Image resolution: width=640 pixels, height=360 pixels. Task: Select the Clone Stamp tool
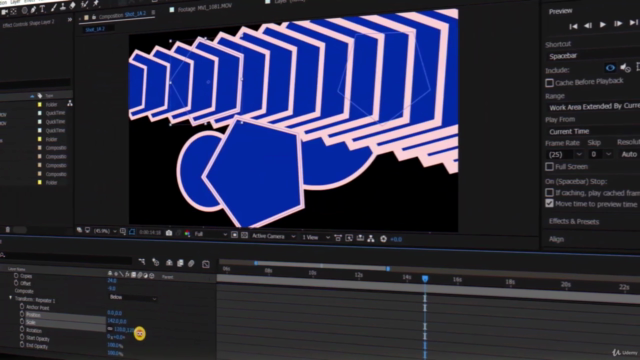point(62,7)
